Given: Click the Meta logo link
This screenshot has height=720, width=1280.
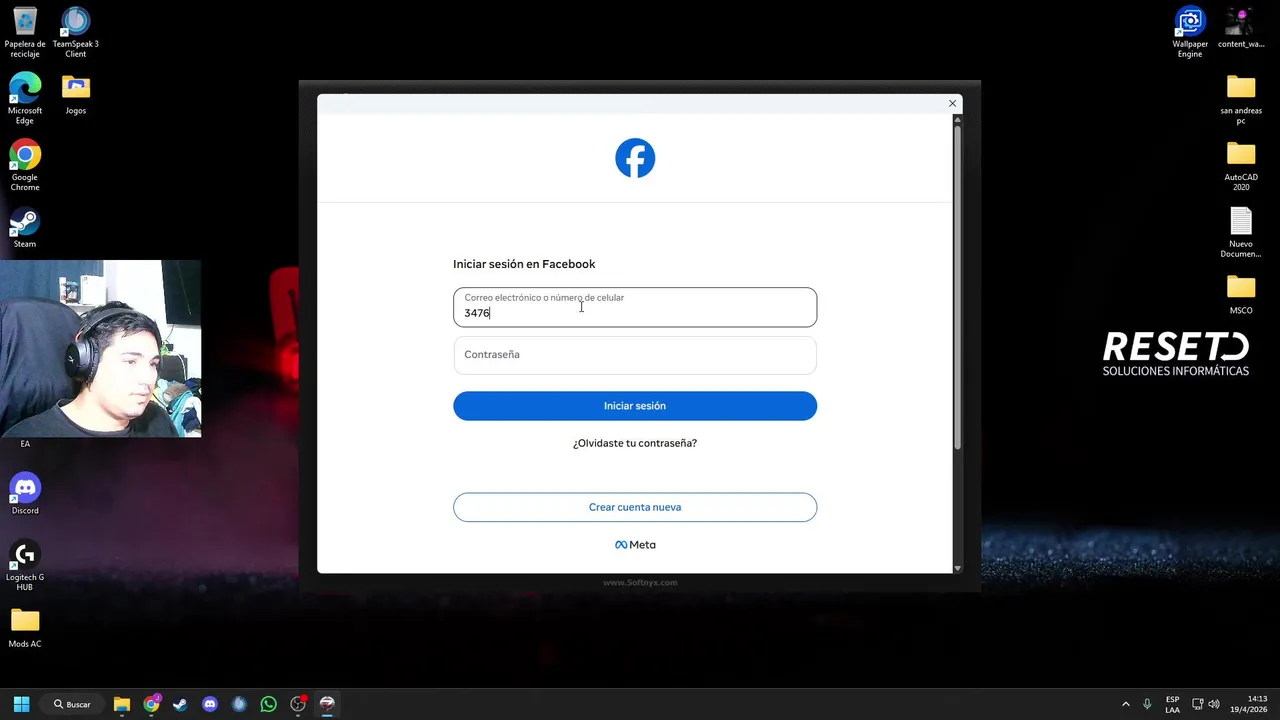Looking at the screenshot, I should tap(635, 545).
